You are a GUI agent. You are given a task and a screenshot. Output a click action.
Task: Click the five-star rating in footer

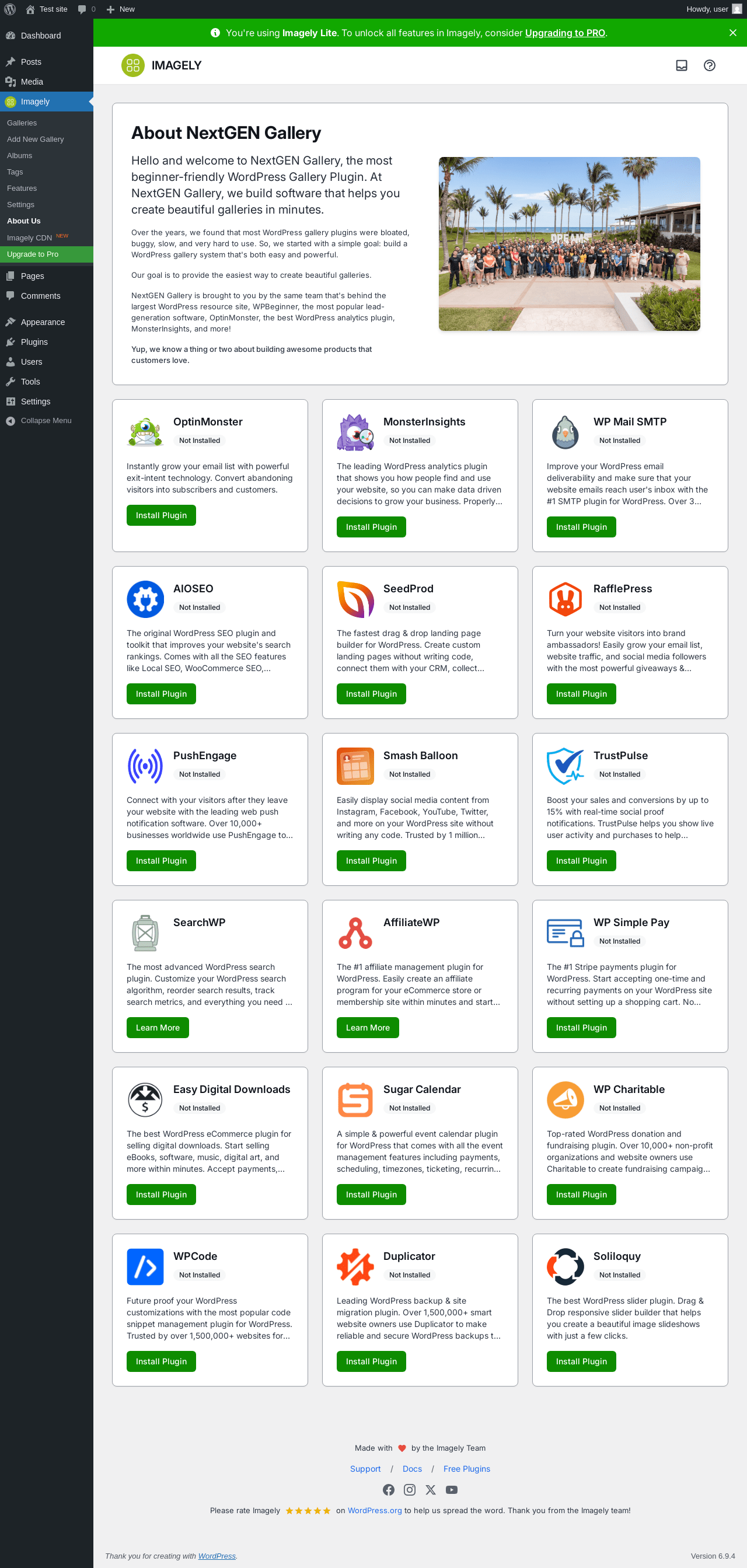[x=308, y=1510]
